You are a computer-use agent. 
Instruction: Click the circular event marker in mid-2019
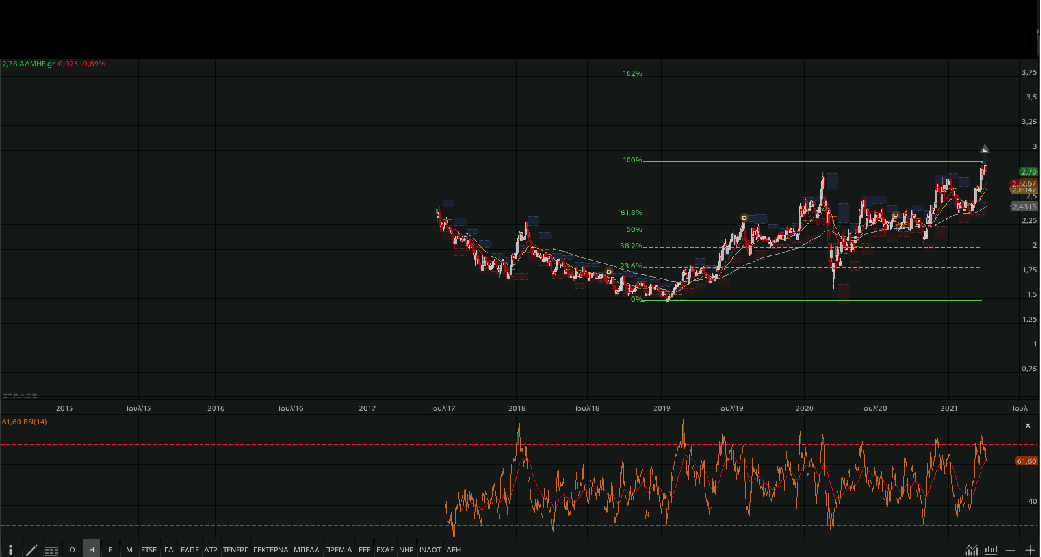click(744, 217)
